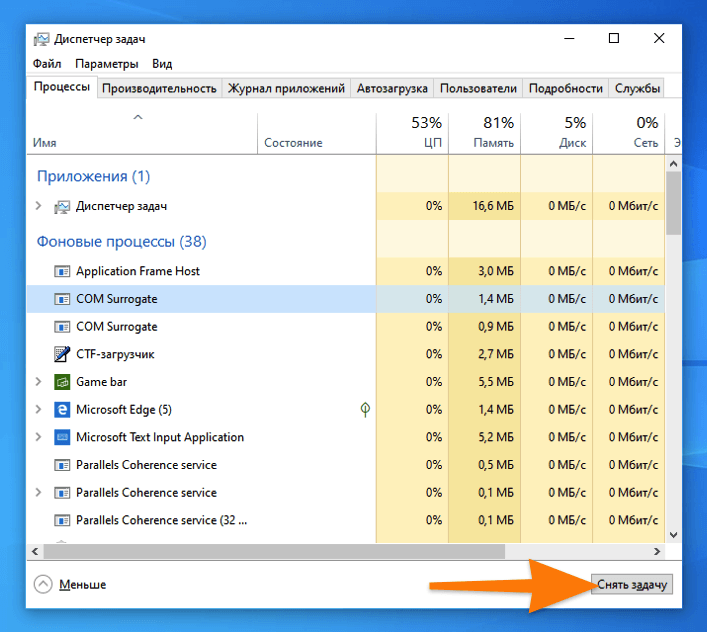The image size is (707, 632).
Task: Click the horizontal scrollbar left arrow
Action: click(35, 551)
